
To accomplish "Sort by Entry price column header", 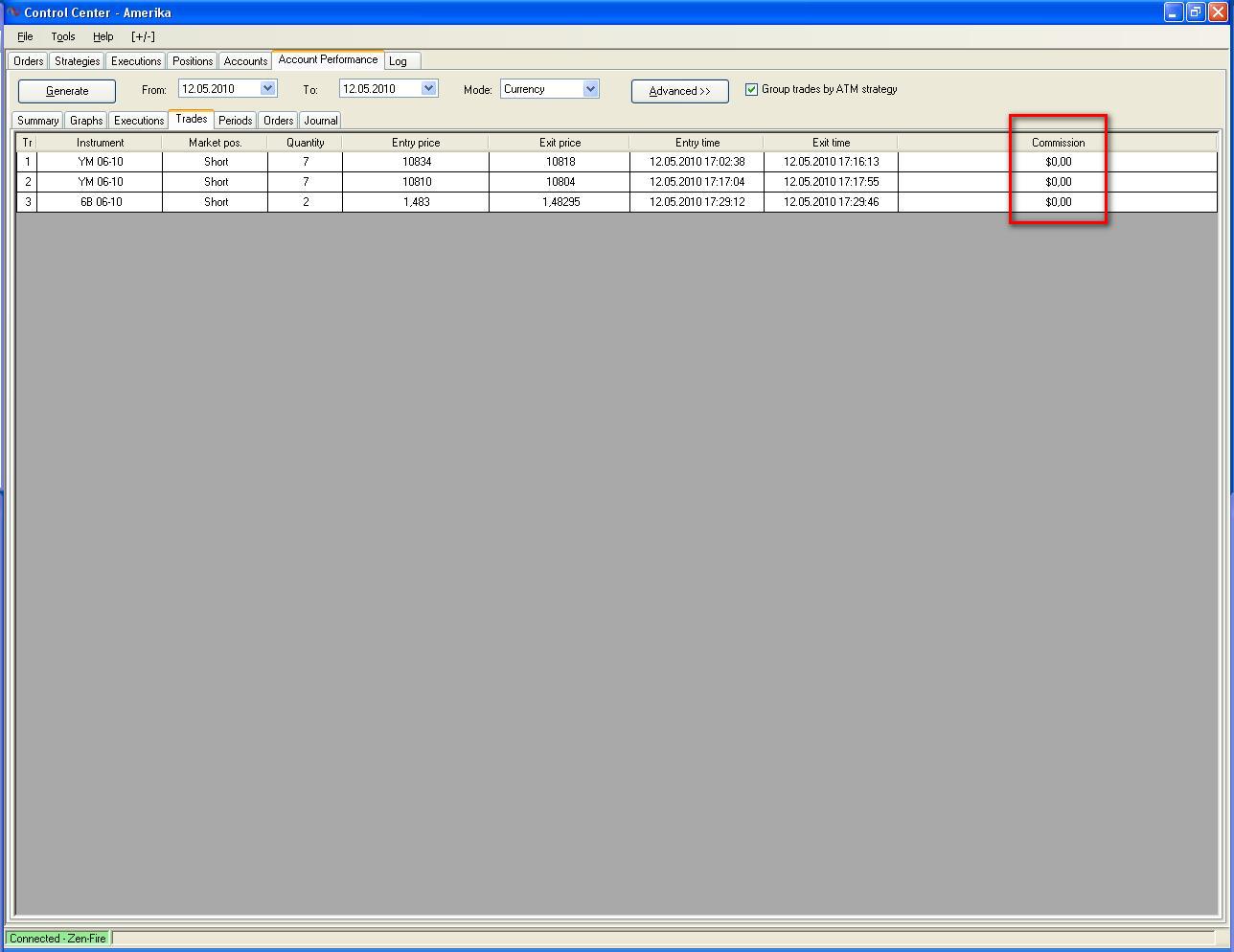I will [416, 143].
